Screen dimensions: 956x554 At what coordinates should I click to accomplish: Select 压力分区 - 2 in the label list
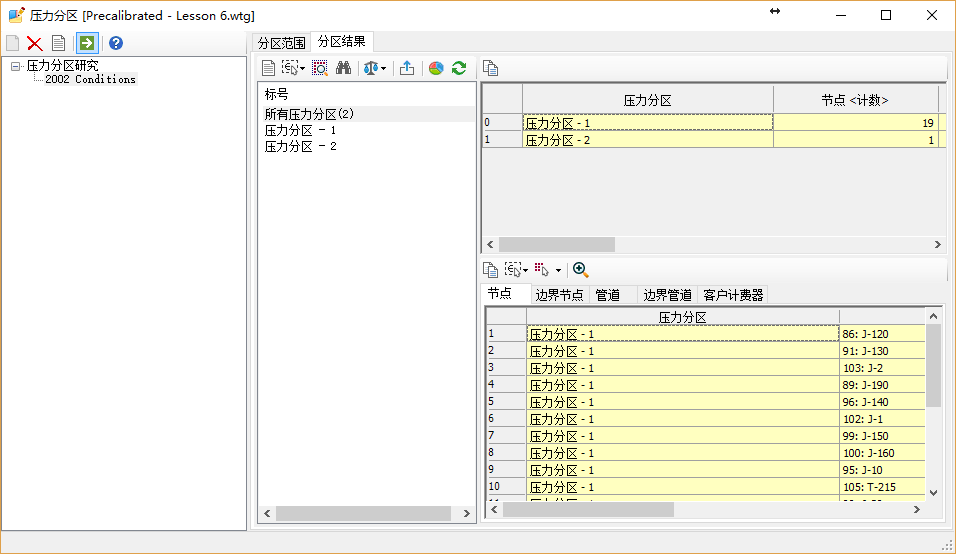click(x=300, y=146)
